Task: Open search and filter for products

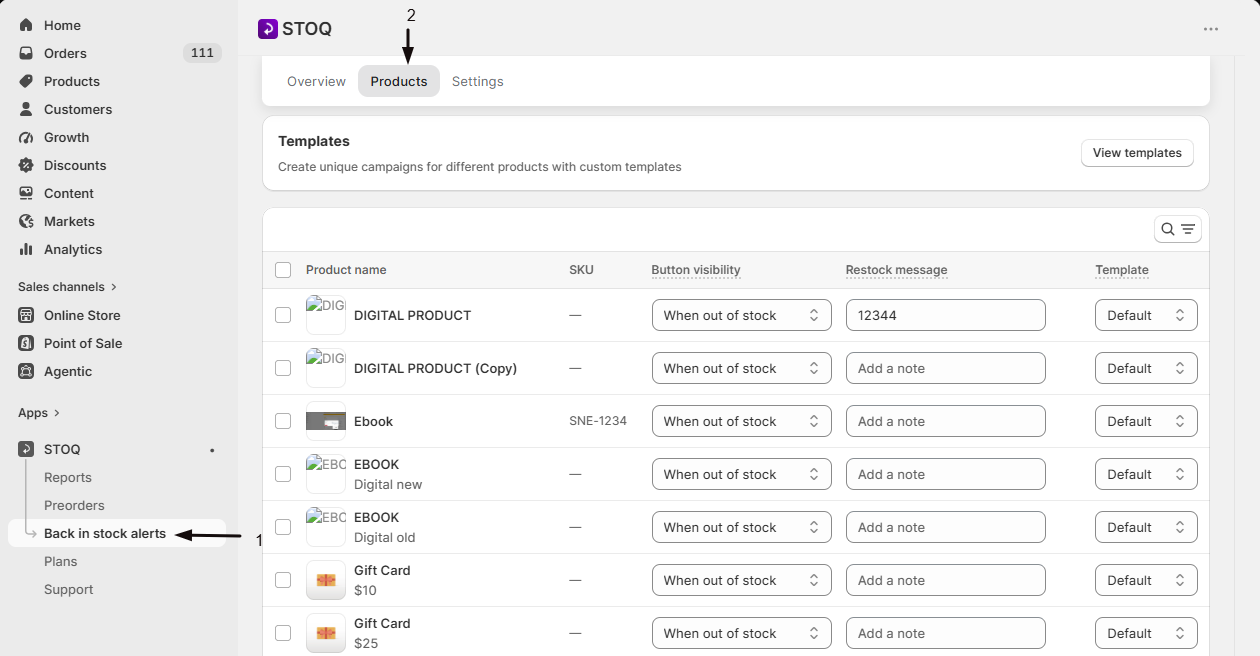Action: click(1178, 229)
